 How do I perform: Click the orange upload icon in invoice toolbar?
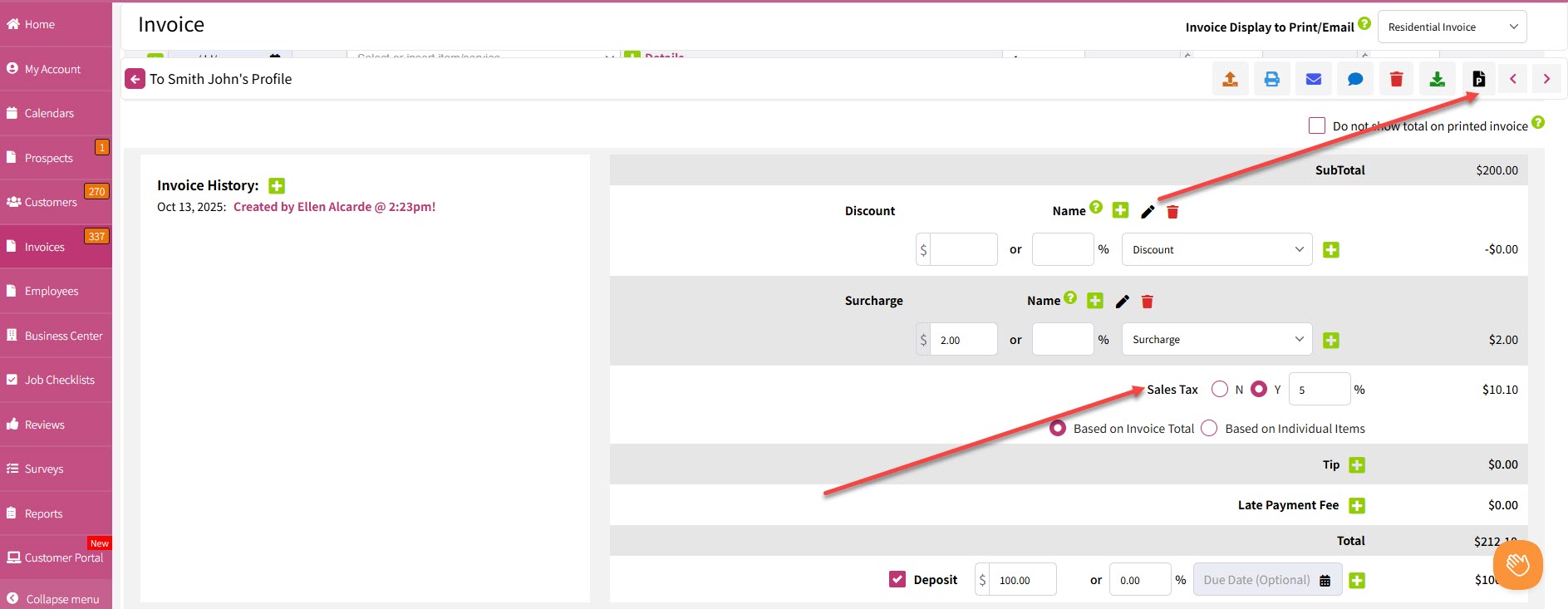[x=1230, y=79]
